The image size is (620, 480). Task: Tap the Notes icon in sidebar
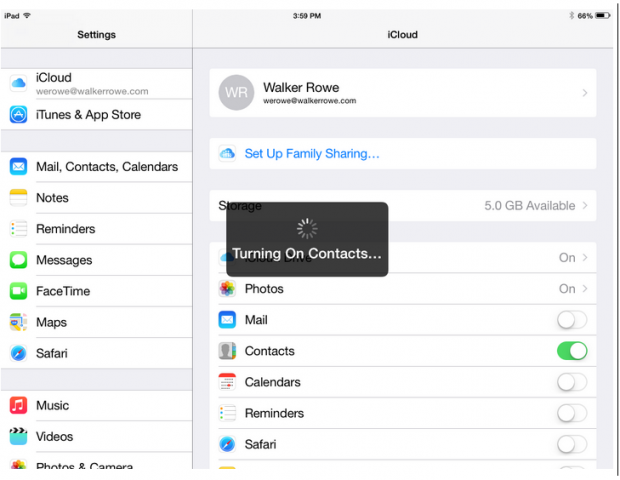coord(18,198)
